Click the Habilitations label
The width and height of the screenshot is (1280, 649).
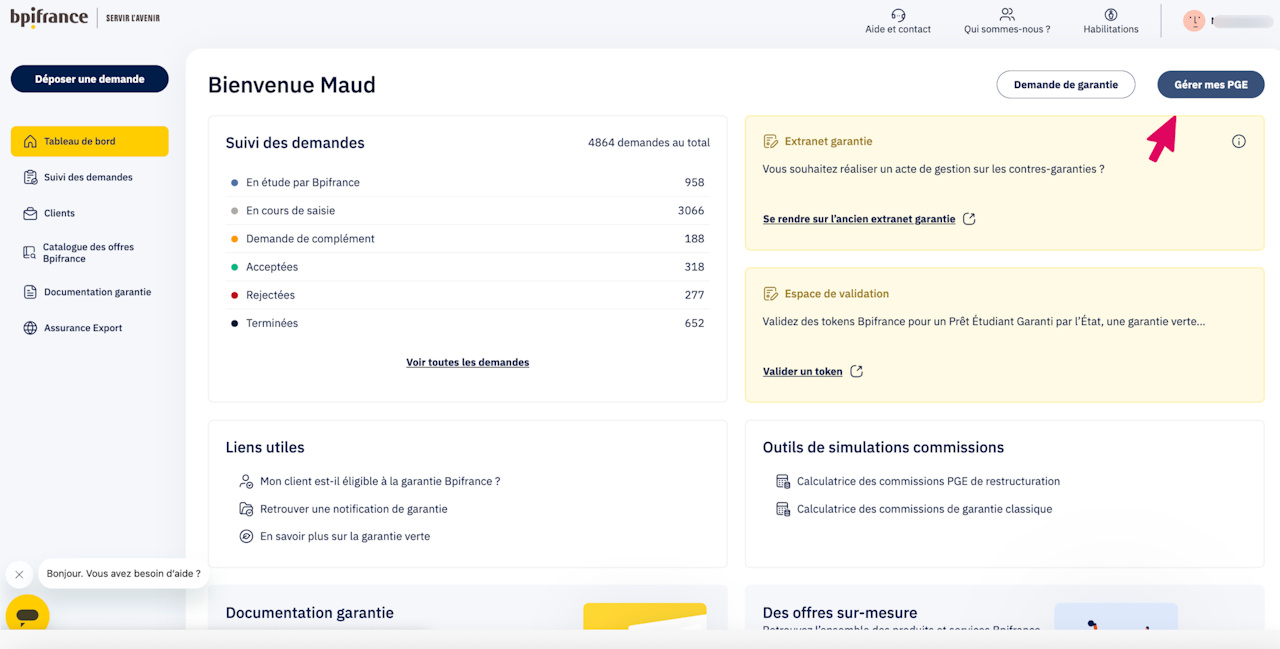coord(1111,29)
